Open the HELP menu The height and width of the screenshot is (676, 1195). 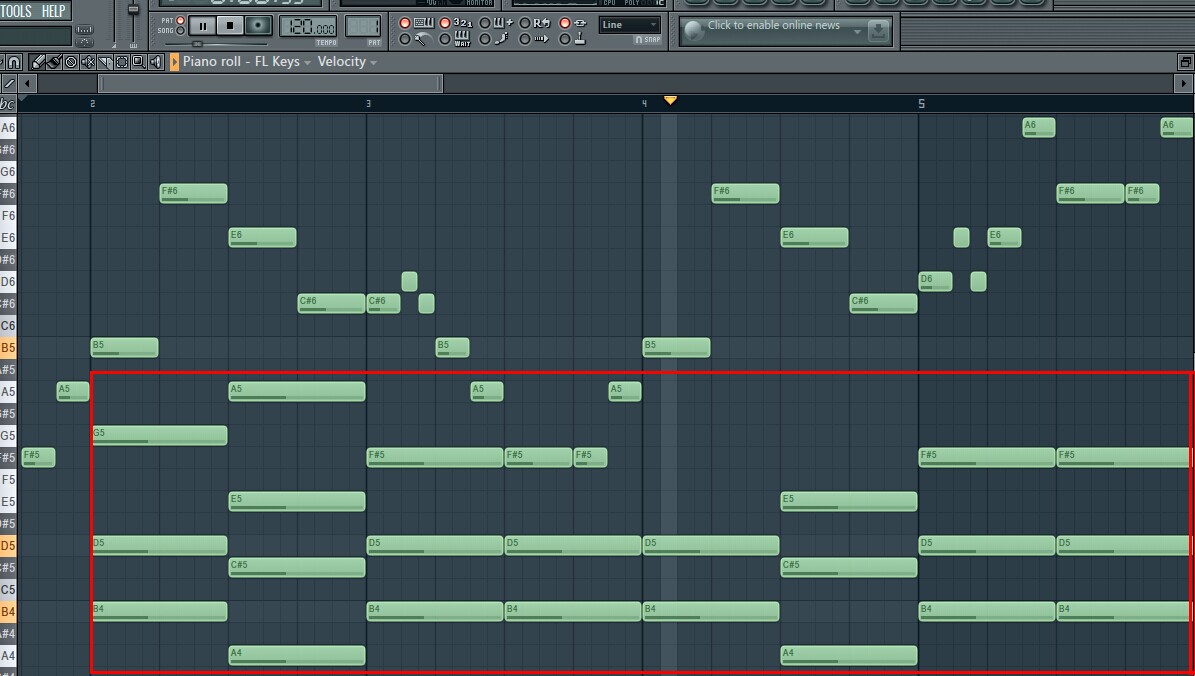53,11
